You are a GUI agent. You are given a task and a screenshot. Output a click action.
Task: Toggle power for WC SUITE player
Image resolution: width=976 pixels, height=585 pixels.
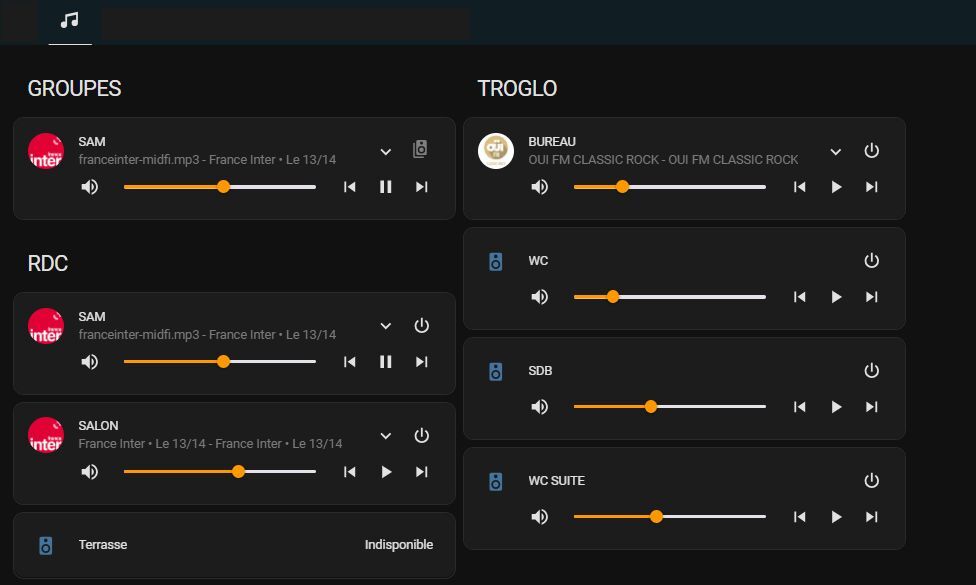pos(872,481)
